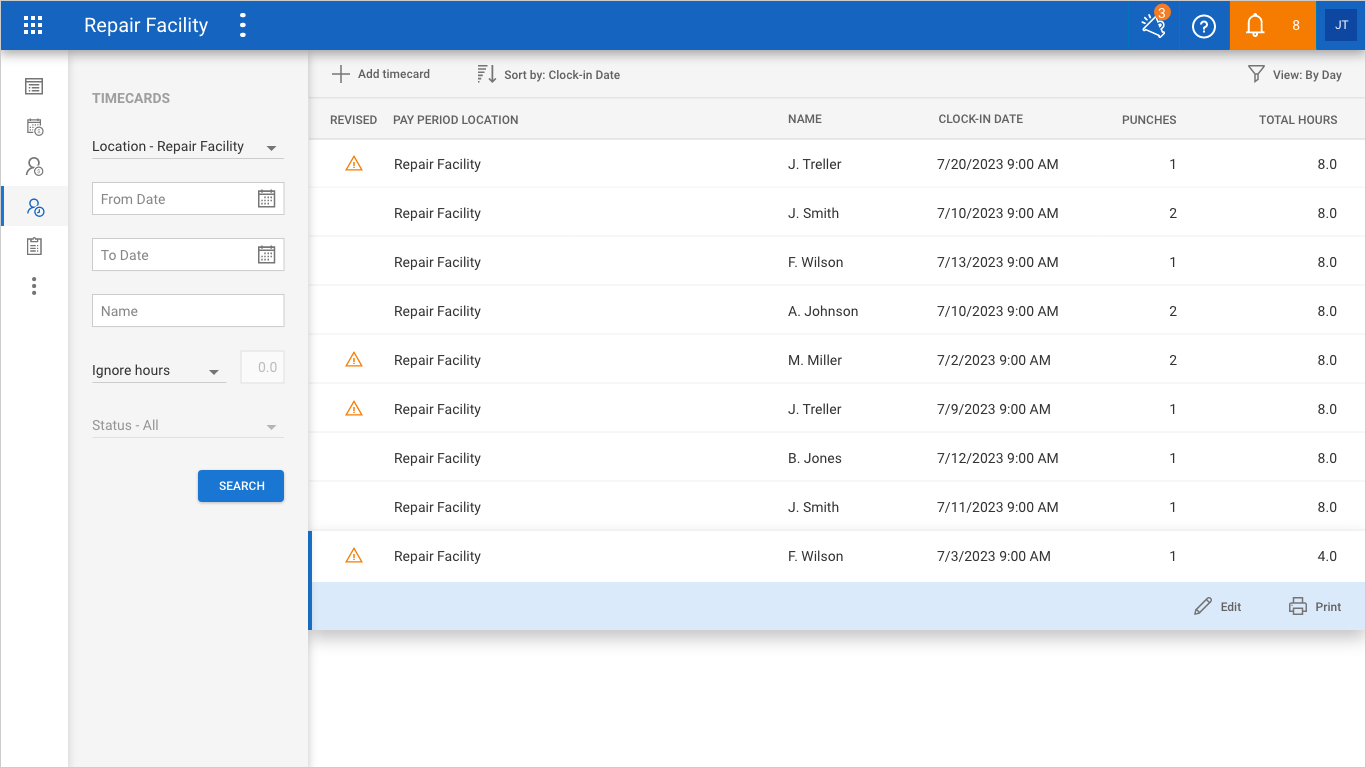Click the PAY PERIOD LOCATION column header
The image size is (1366, 768).
coord(455,120)
